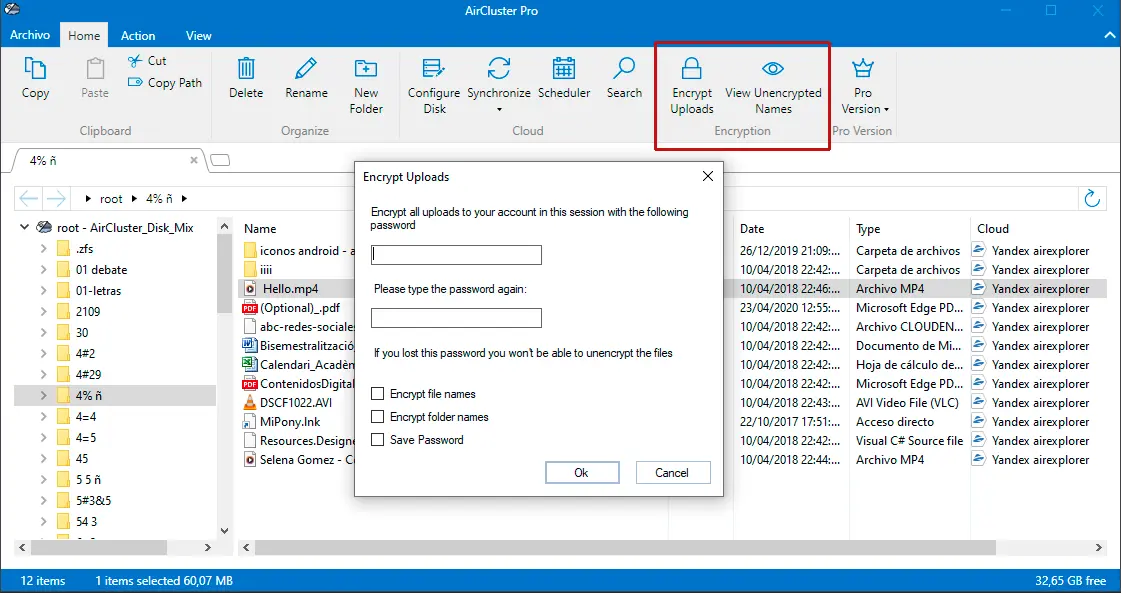Close the '4% ñ' tab
1121x593 pixels.
(x=194, y=161)
